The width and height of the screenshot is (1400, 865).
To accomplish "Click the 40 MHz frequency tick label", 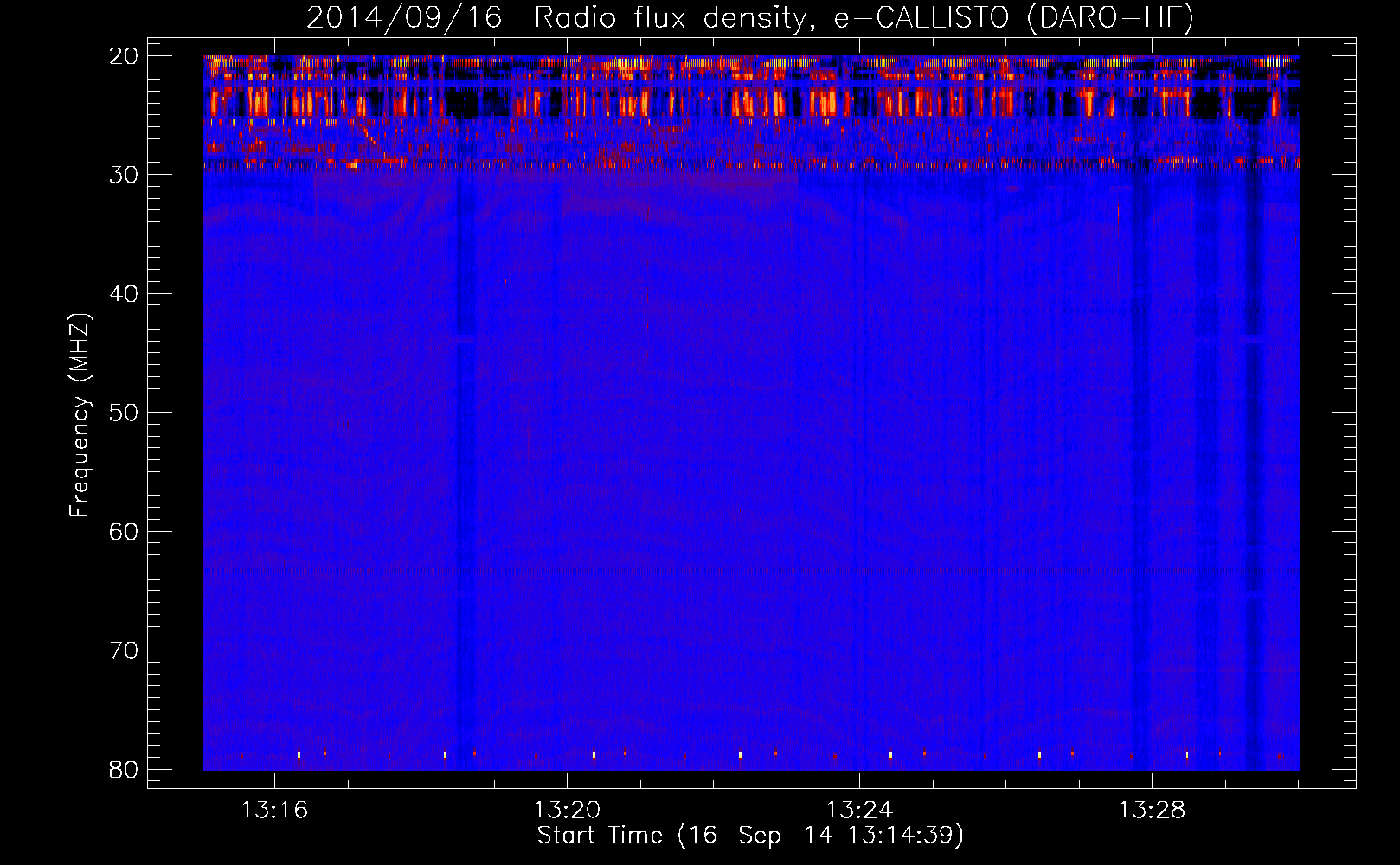I will tap(124, 294).
